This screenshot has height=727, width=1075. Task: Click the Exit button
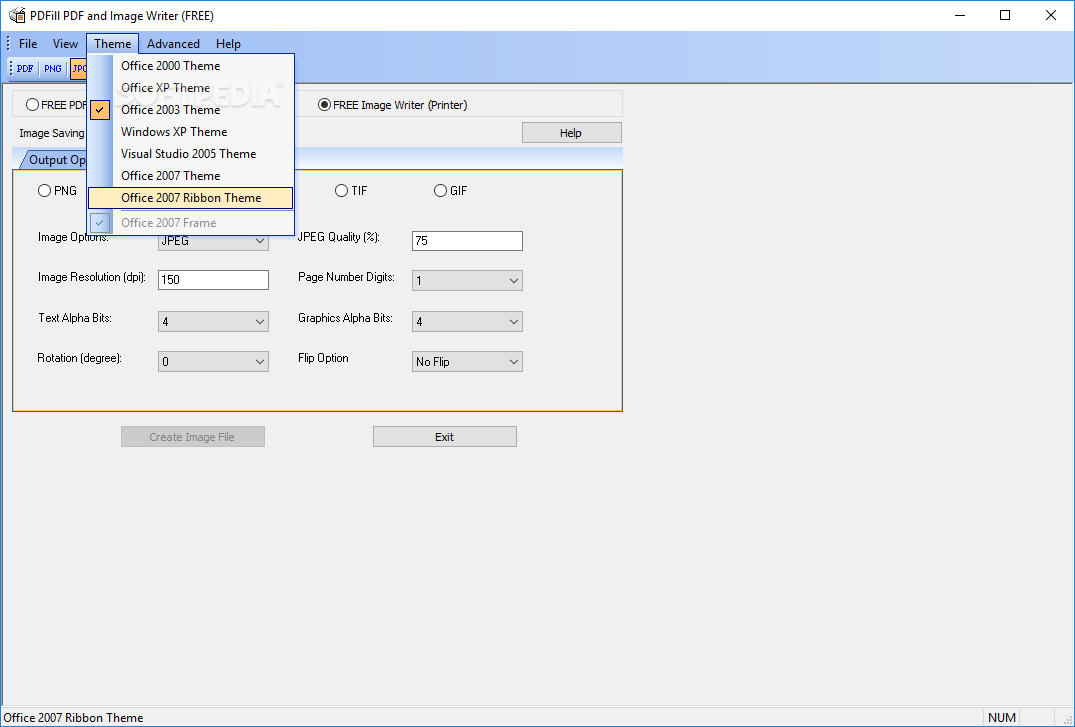[444, 437]
